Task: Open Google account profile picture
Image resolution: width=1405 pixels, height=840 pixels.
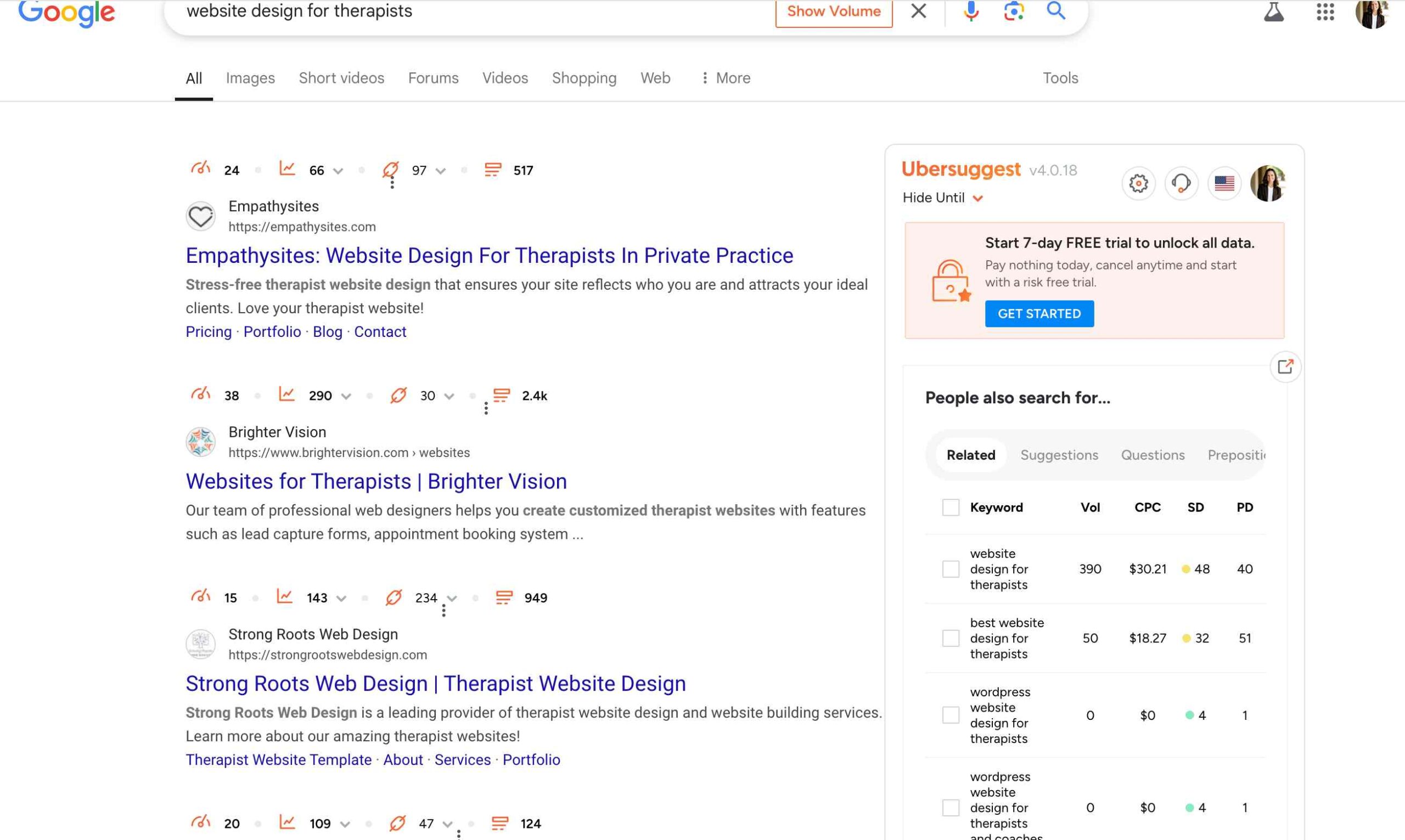Action: click(x=1372, y=13)
